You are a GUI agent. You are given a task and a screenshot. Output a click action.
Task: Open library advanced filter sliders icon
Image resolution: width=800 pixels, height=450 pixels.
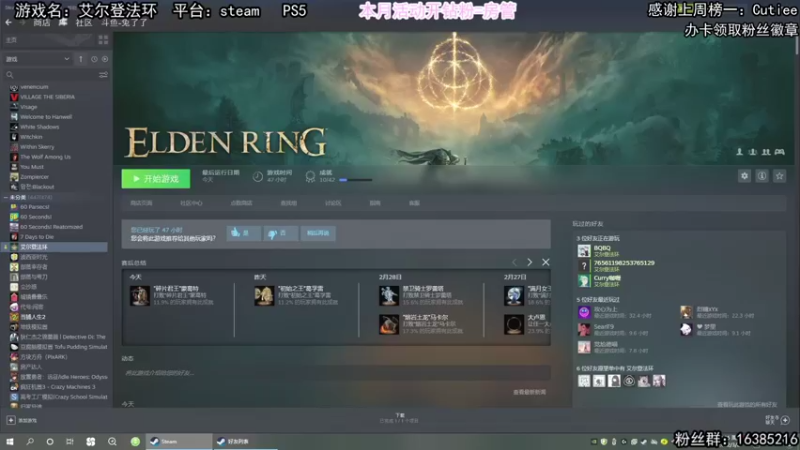[103, 74]
